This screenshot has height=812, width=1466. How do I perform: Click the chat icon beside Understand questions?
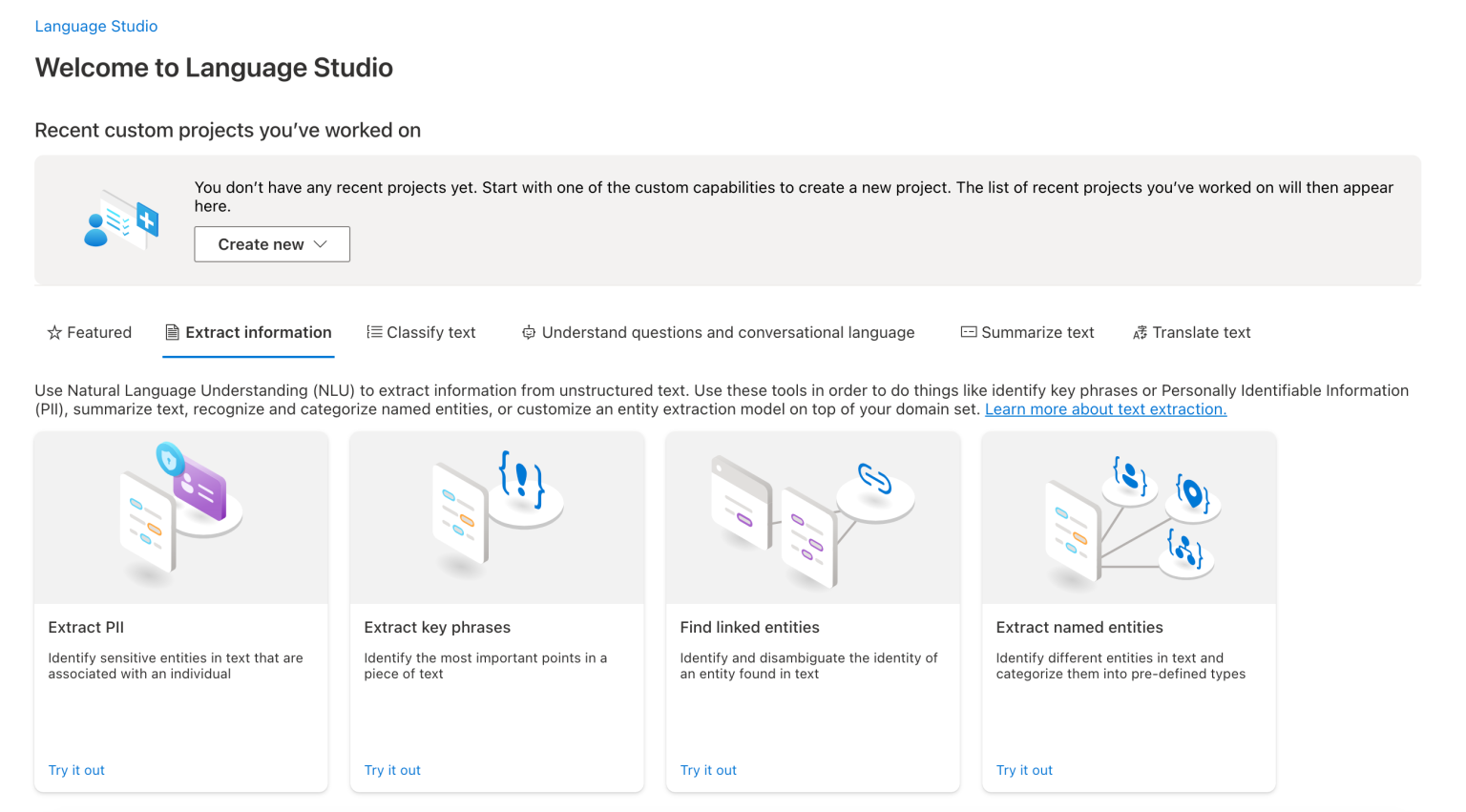pos(529,332)
